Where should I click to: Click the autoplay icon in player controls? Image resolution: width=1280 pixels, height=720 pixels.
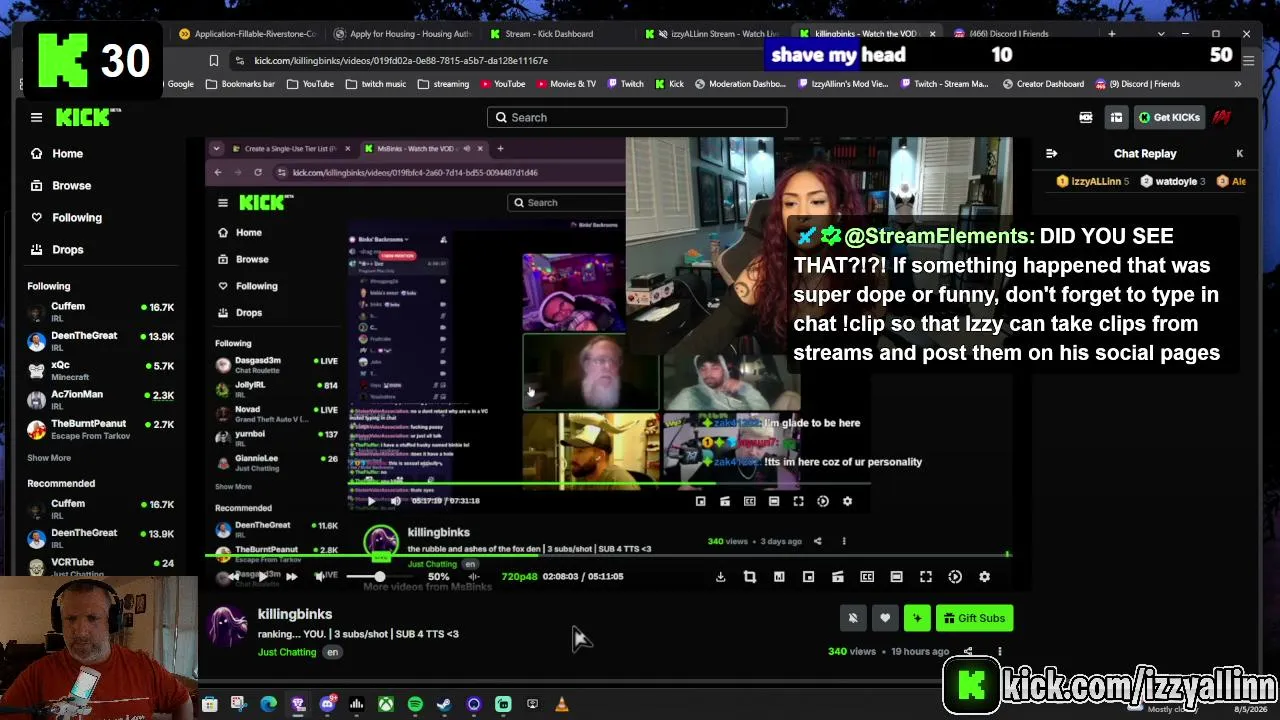(955, 577)
